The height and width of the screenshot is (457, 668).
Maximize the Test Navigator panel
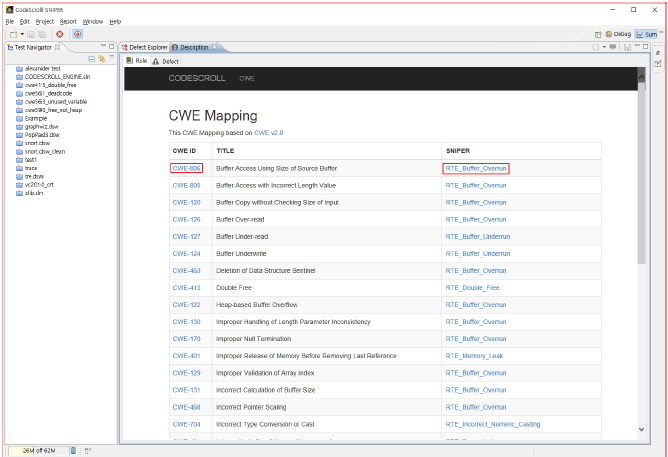[x=112, y=46]
